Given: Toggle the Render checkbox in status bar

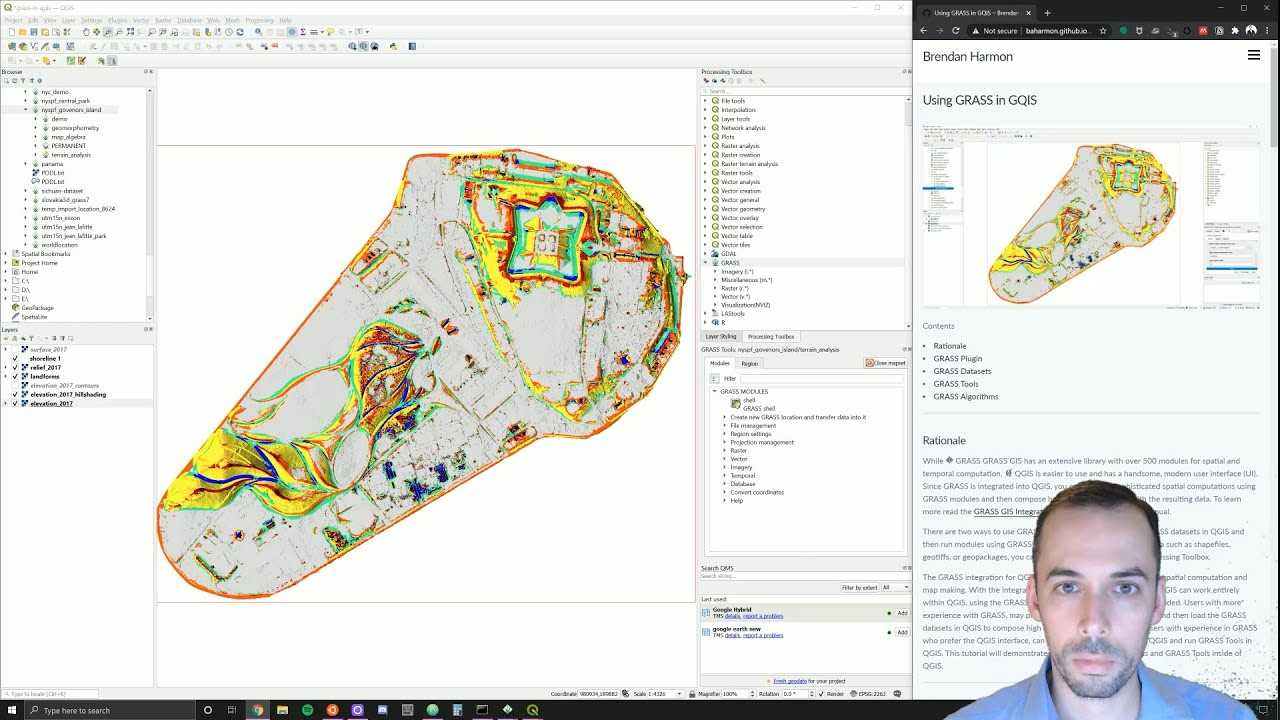Looking at the screenshot, I should (820, 694).
